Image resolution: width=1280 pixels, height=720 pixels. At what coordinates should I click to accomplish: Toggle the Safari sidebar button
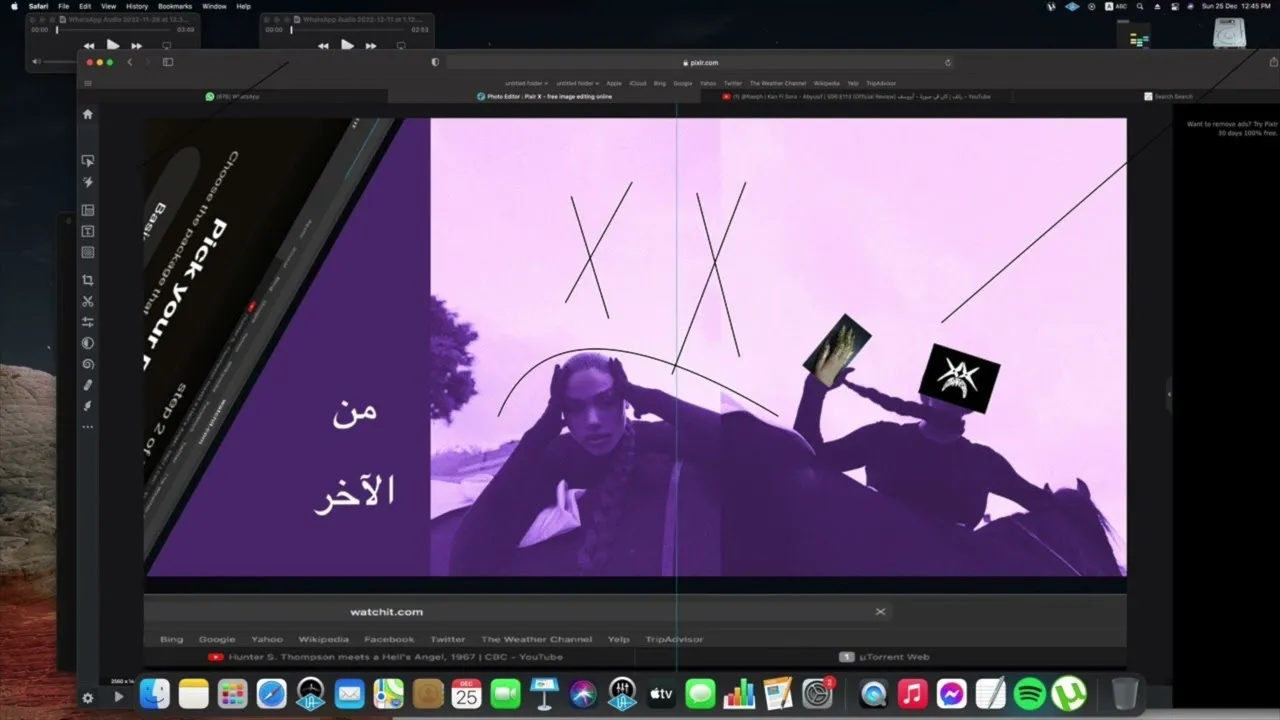[168, 62]
